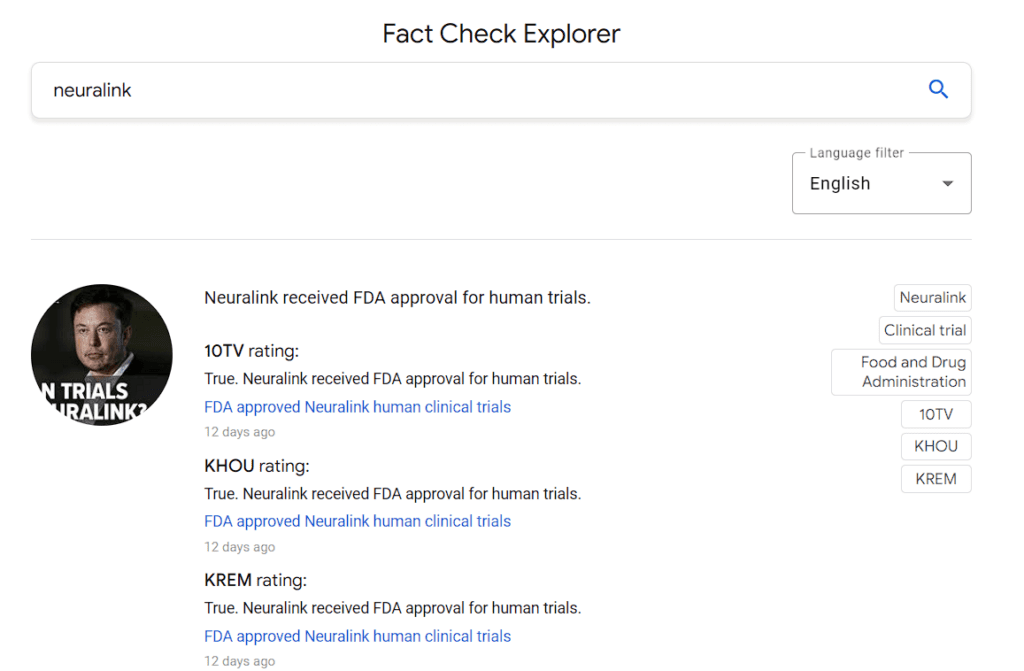The width and height of the screenshot is (1024, 671).
Task: Open the first FDA approved Neuralink trials link
Action: coord(357,406)
